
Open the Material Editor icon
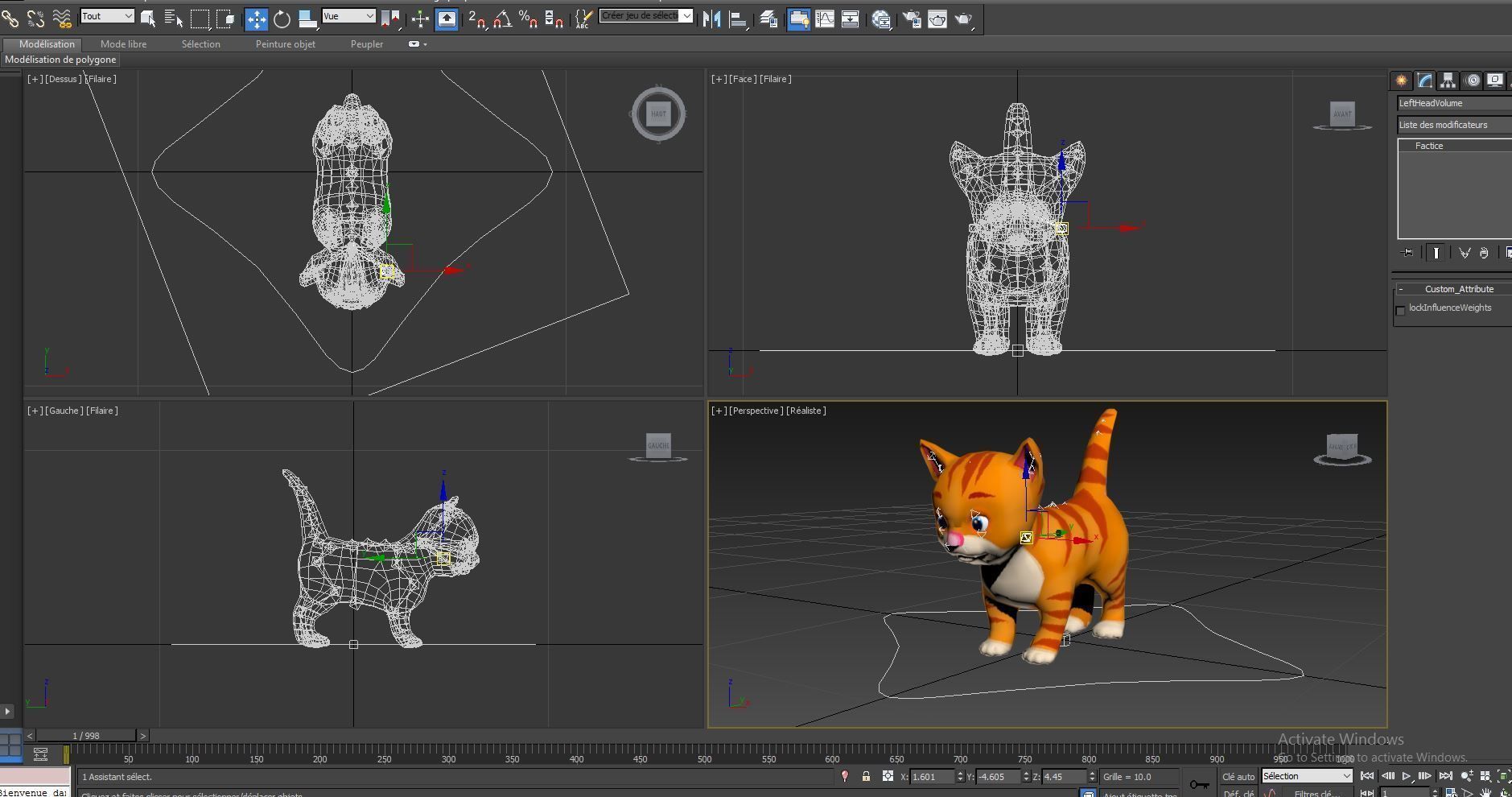pyautogui.click(x=881, y=19)
